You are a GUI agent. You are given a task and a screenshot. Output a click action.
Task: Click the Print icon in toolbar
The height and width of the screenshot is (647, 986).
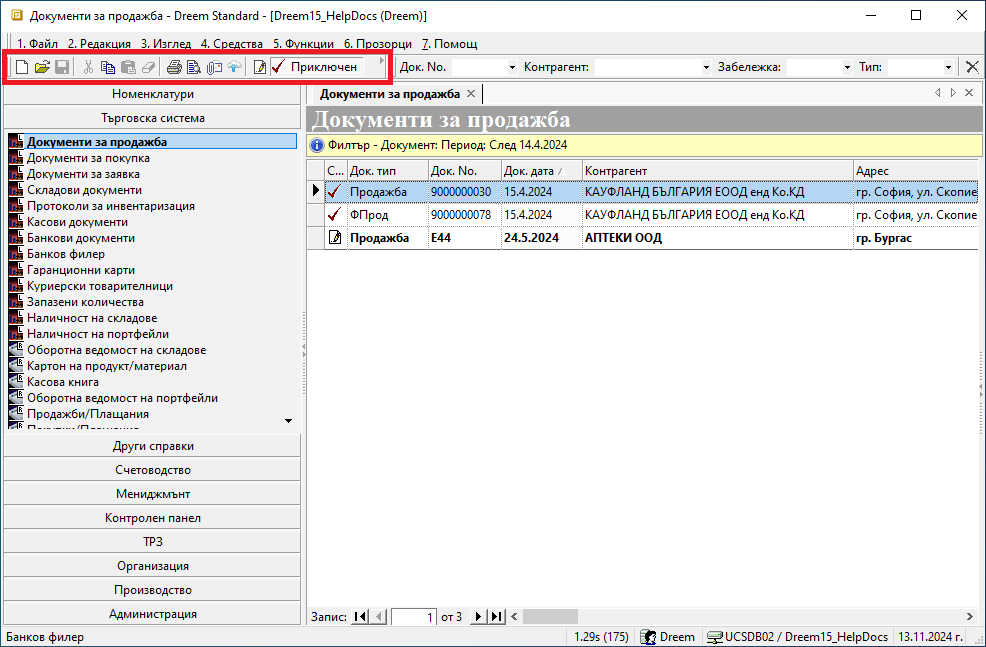click(174, 67)
